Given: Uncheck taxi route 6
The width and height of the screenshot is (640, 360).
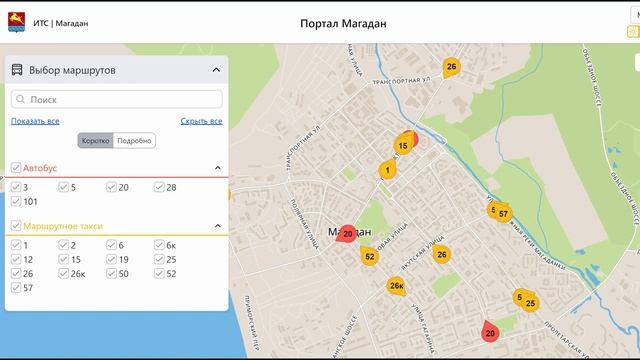Looking at the screenshot, I should [111, 245].
